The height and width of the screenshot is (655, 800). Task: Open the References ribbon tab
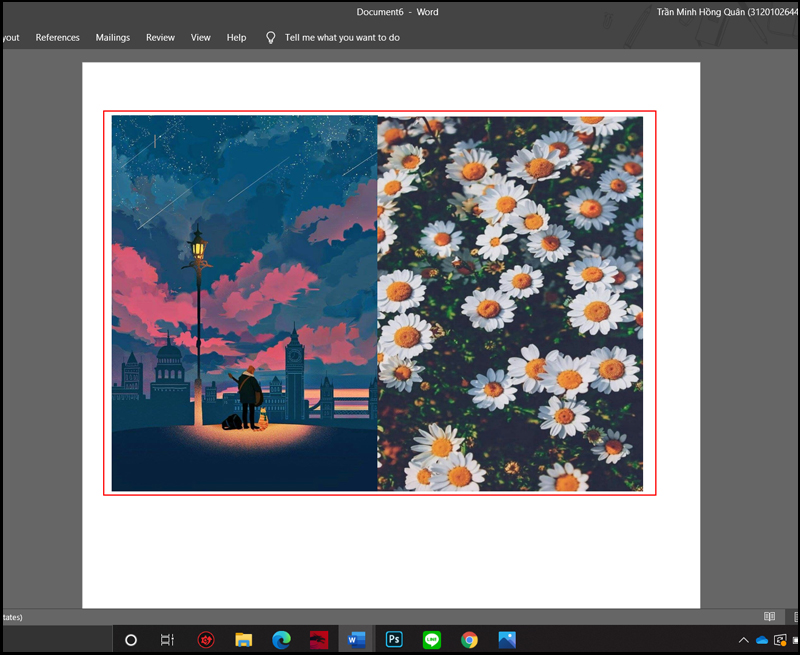coord(57,37)
